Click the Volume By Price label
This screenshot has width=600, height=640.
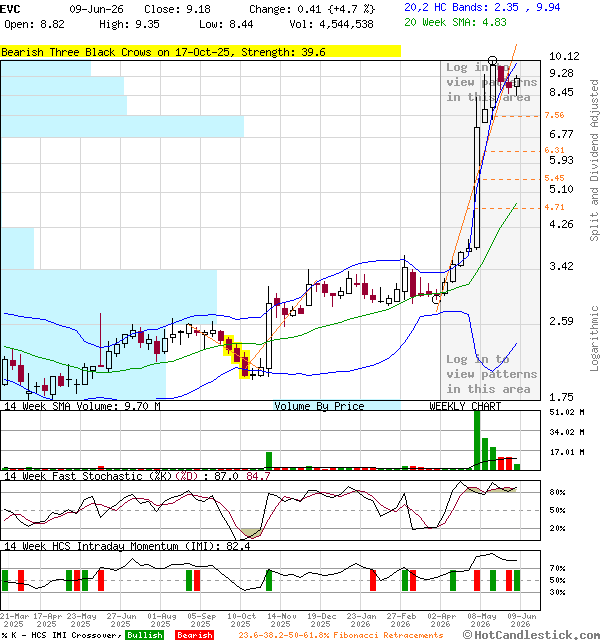point(319,406)
